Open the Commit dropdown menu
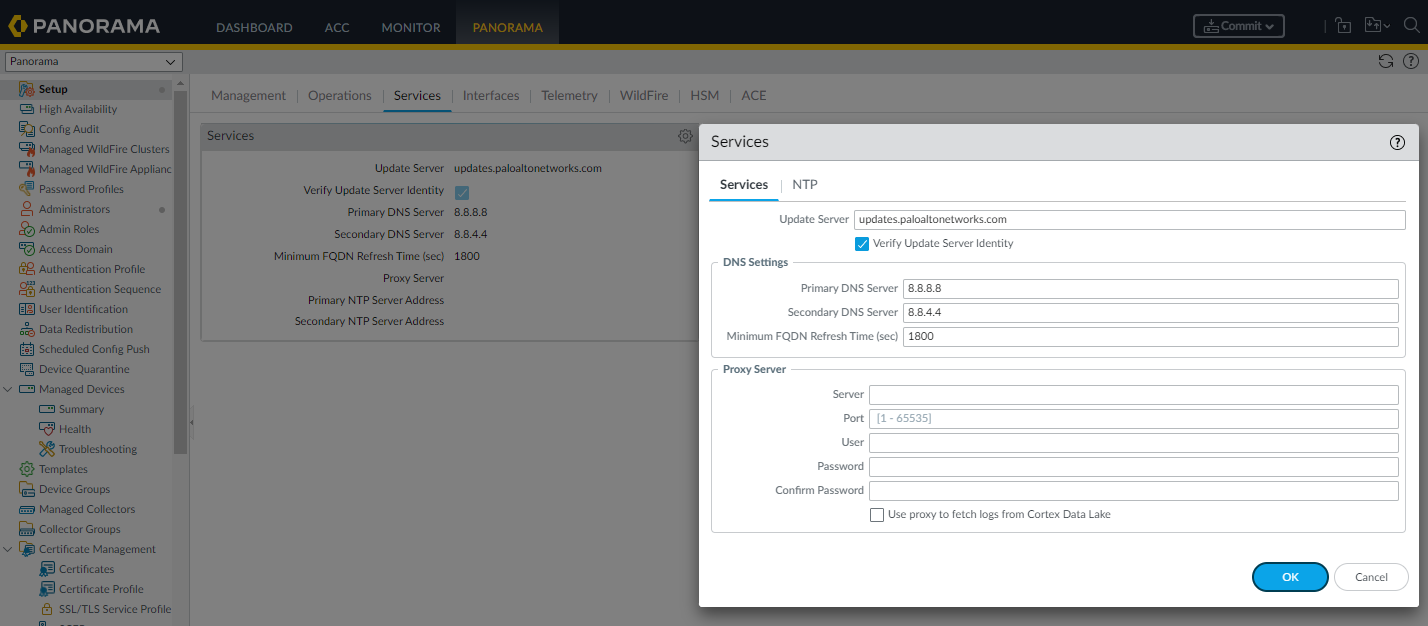Image resolution: width=1428 pixels, height=626 pixels. pos(1239,26)
